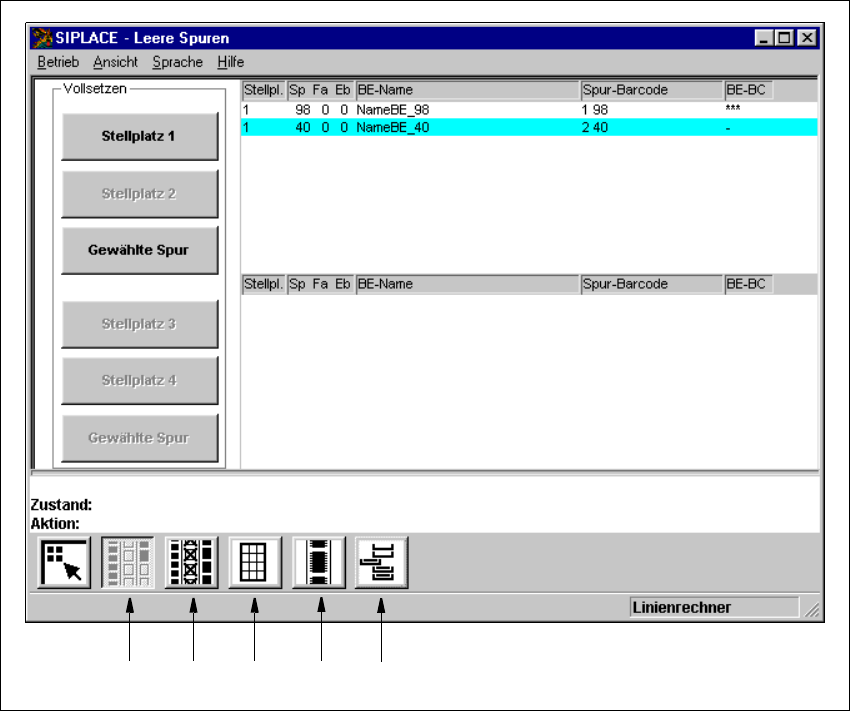Click the Sp track number 98 cell
Screen dimensions: 850x711
pyautogui.click(x=302, y=110)
